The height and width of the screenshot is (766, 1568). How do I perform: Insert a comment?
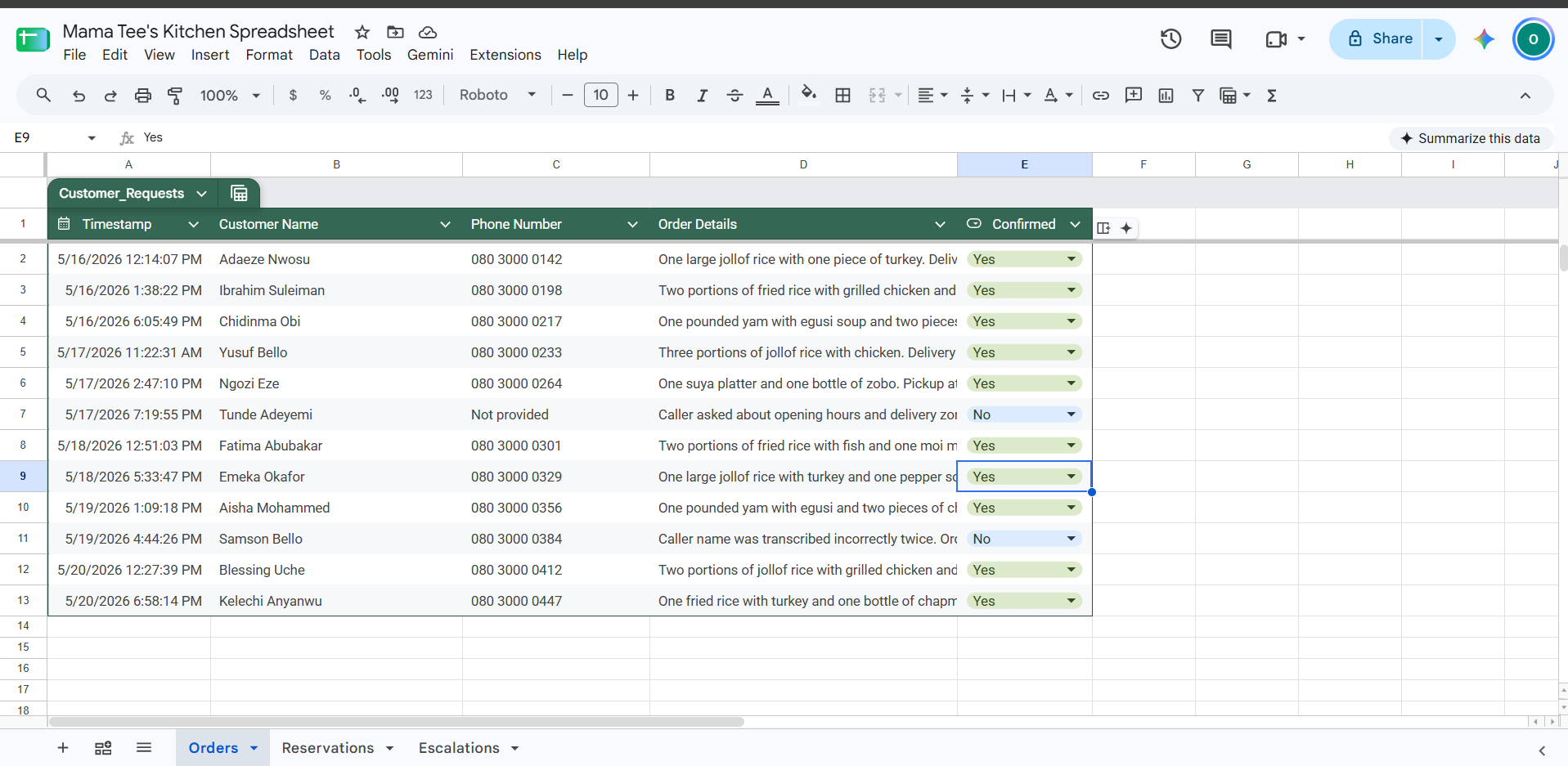click(x=1134, y=95)
